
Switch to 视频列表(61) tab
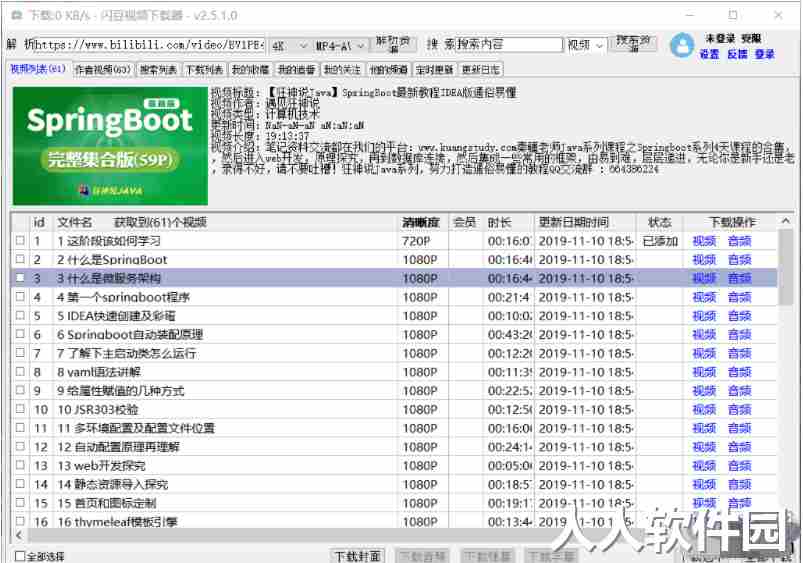pyautogui.click(x=38, y=69)
